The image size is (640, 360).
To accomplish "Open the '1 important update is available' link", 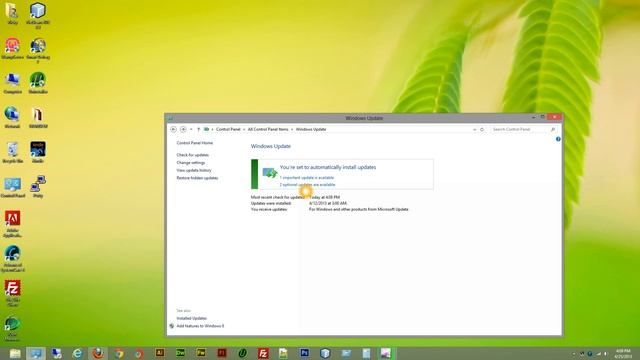I will pos(307,178).
